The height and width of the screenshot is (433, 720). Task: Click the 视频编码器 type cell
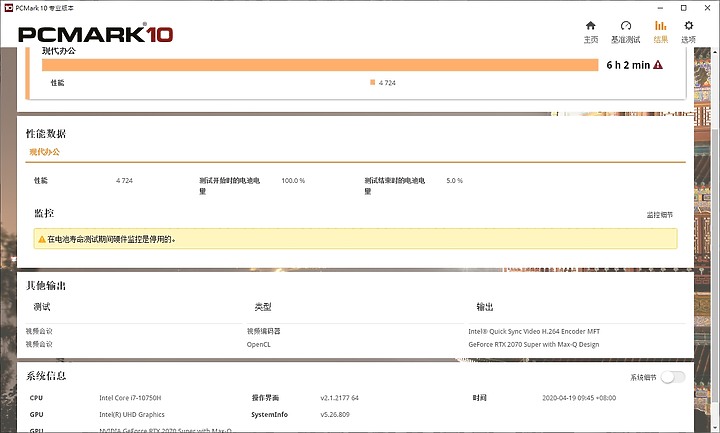pyautogui.click(x=264, y=331)
